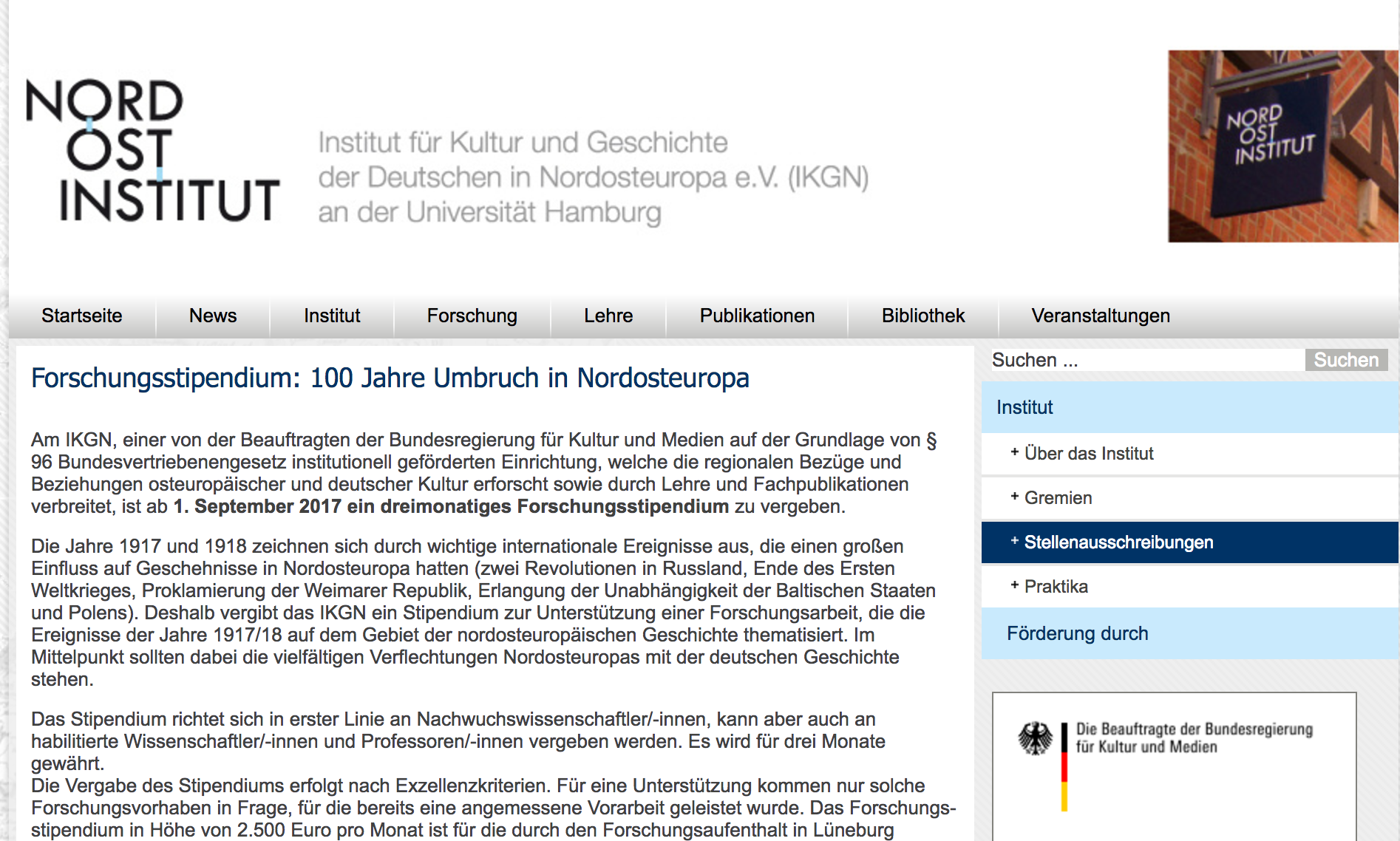Click the grey Suchen search button
This screenshot has width=1400, height=841.
click(1346, 360)
